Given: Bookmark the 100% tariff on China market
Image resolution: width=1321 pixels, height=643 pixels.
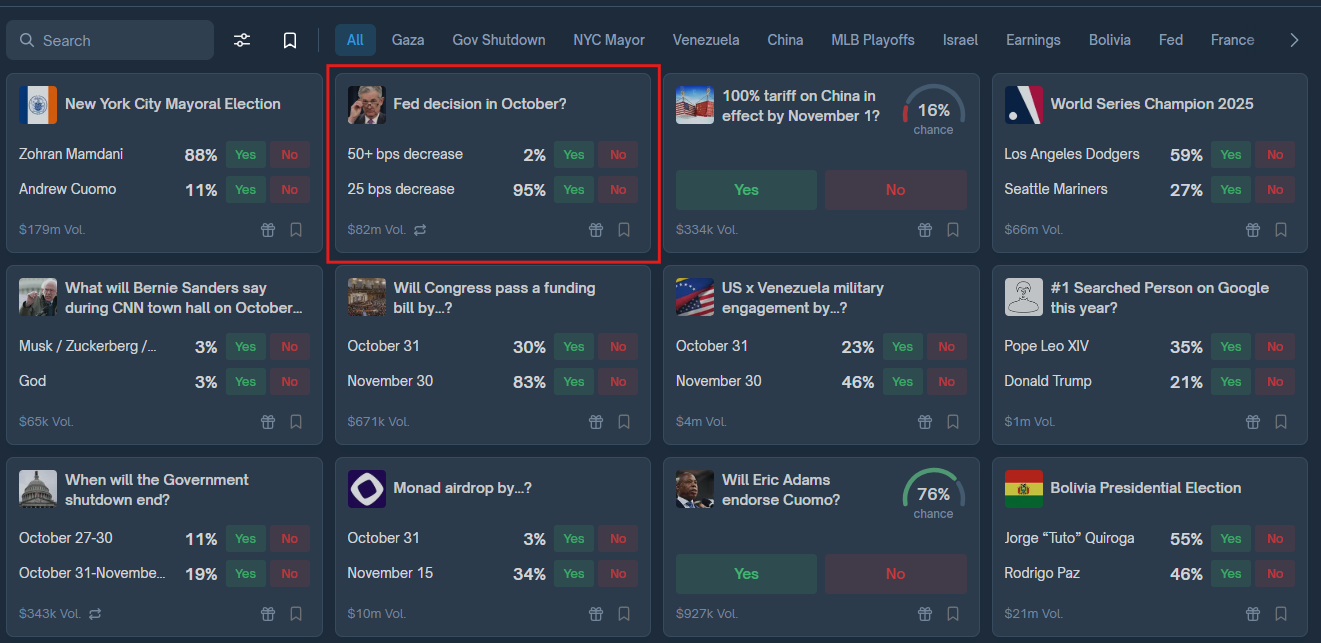Looking at the screenshot, I should pos(953,230).
